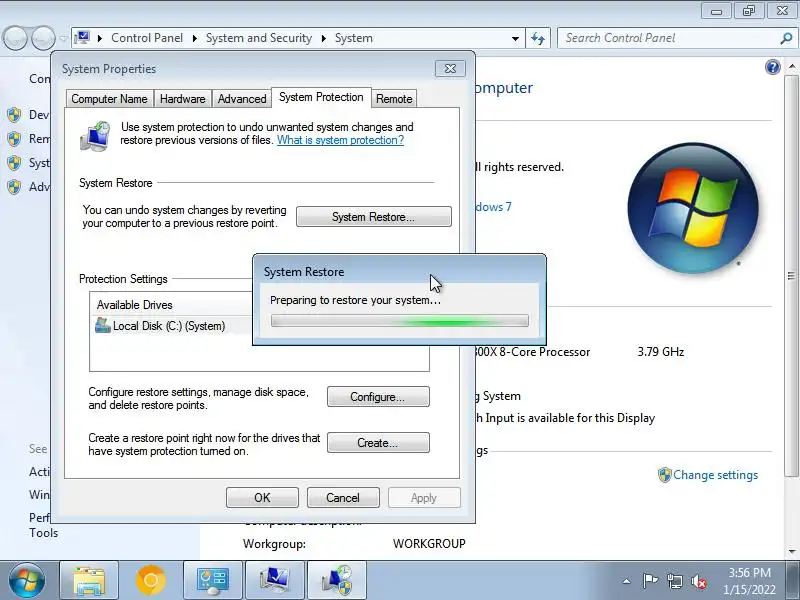Click the shield icon beside Rem link
This screenshot has height=600, width=800.
[15, 139]
